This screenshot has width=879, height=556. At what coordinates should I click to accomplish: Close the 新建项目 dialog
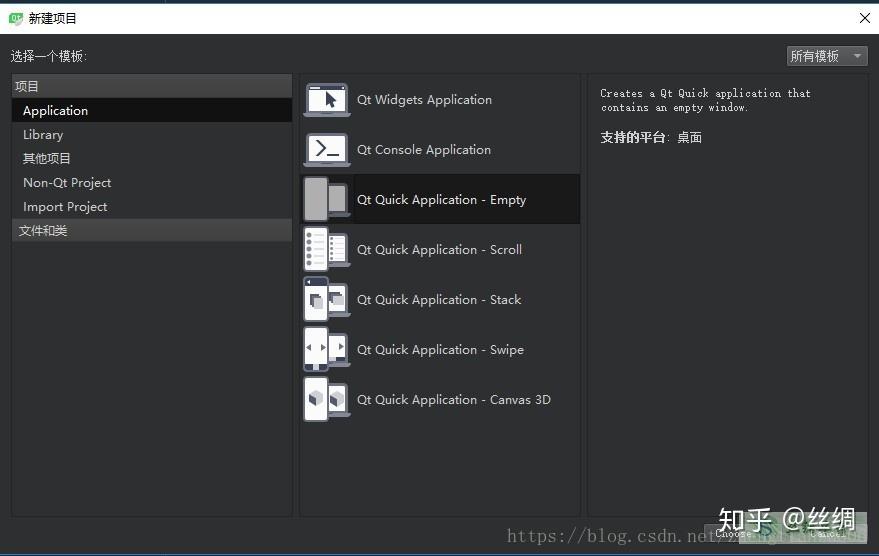click(864, 18)
